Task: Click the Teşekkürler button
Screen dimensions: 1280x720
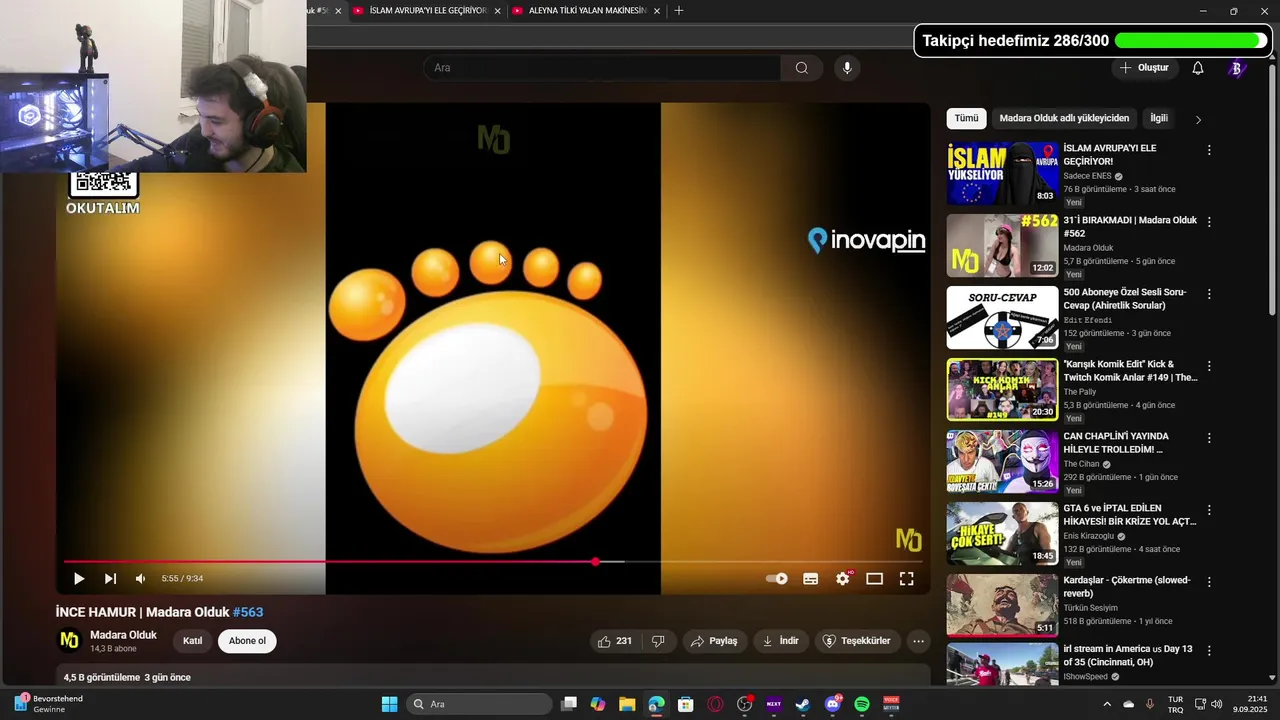Action: click(856, 641)
